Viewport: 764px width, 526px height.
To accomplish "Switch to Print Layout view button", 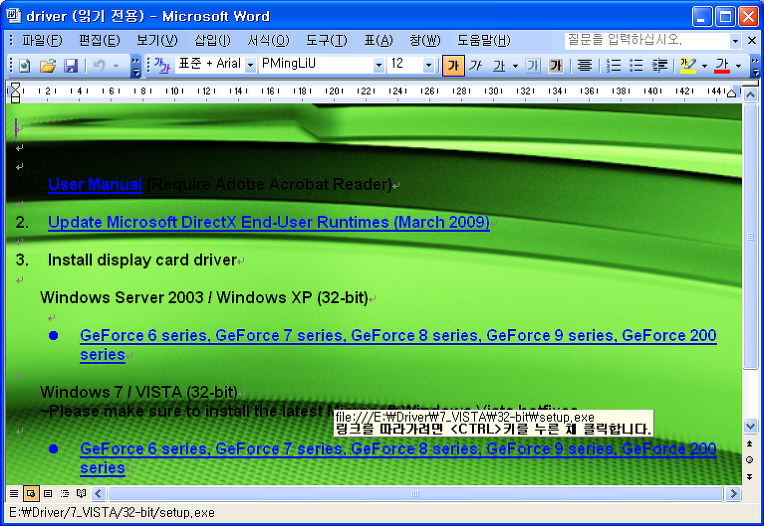I will tap(48, 494).
